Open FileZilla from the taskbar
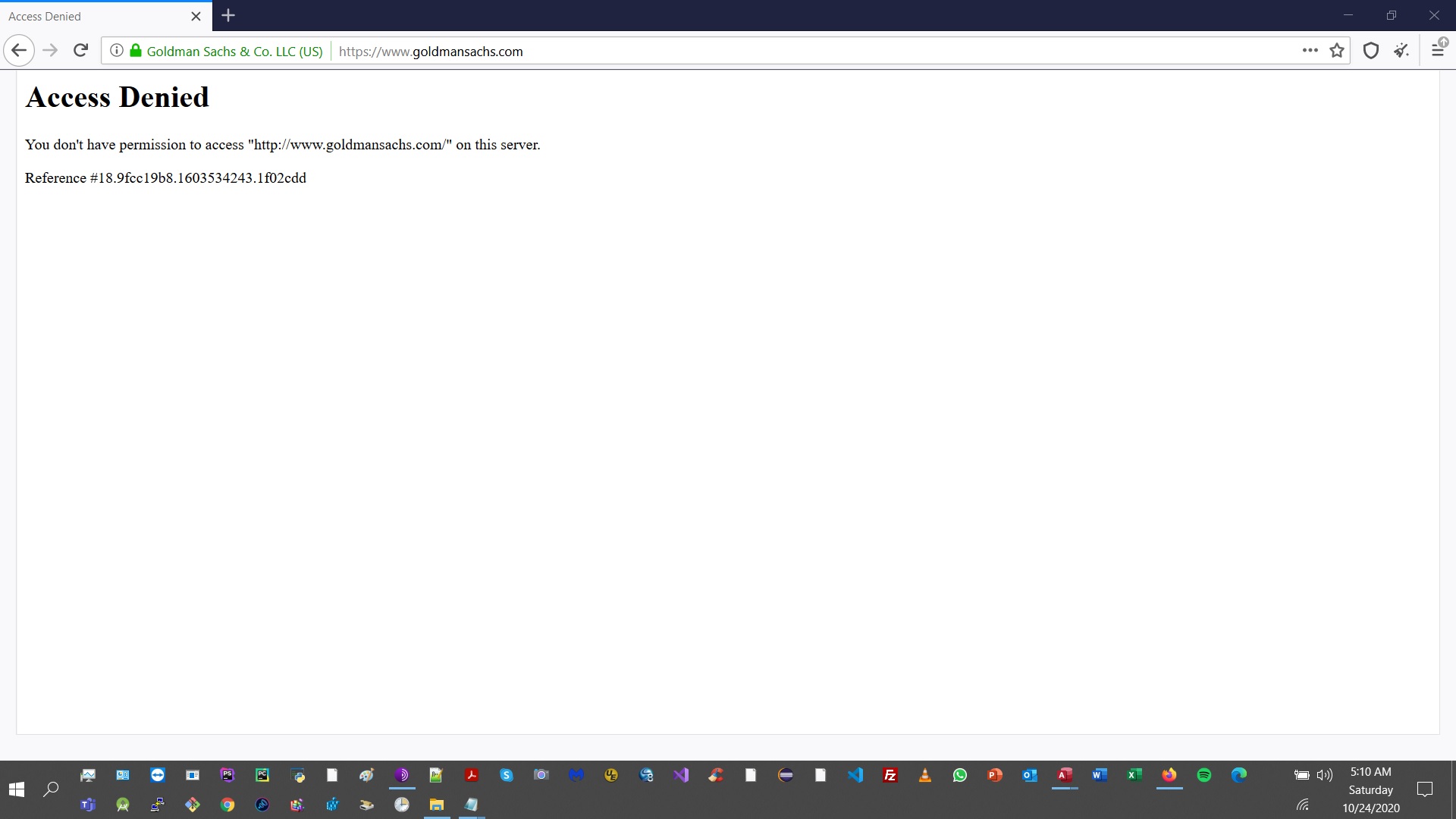 pos(890,775)
